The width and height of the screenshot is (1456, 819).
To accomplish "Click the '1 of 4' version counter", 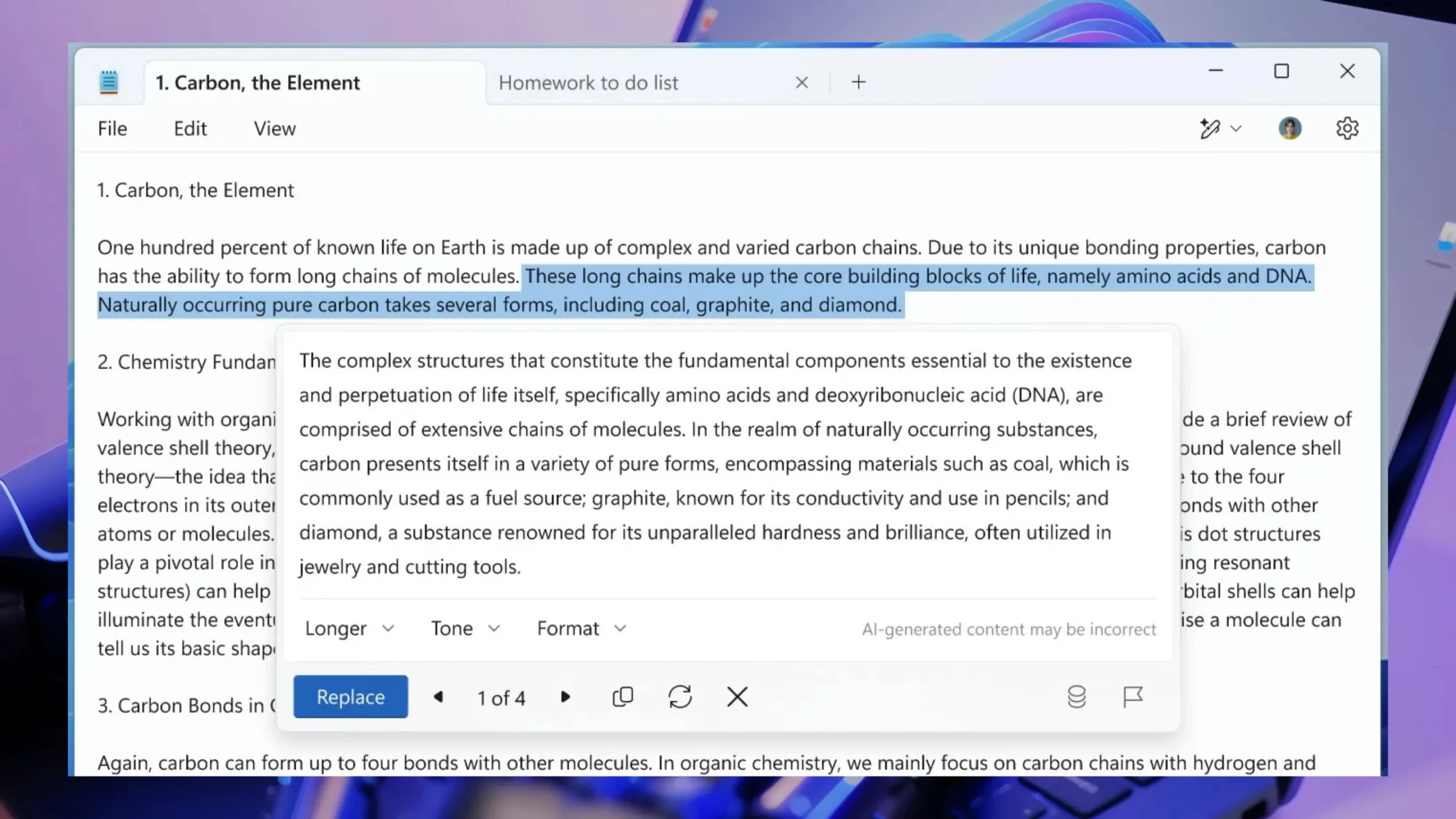I will (x=501, y=698).
